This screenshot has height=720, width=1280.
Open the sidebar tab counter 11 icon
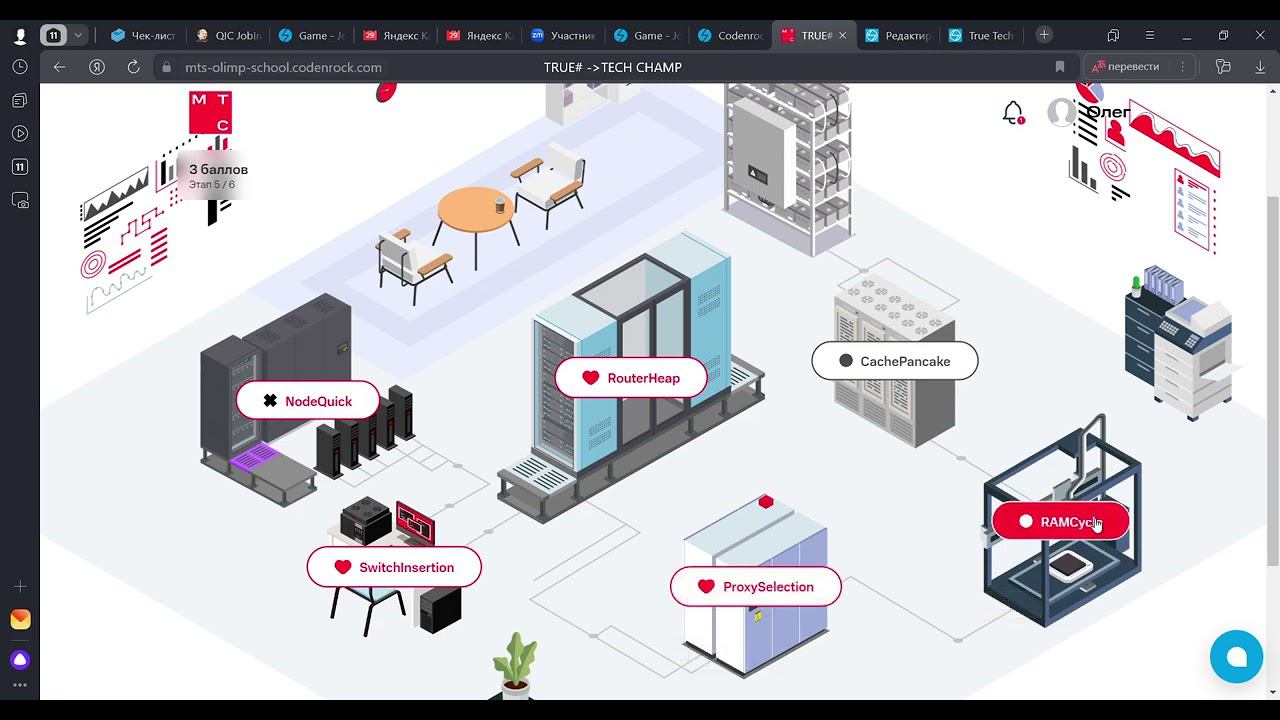coord(20,167)
